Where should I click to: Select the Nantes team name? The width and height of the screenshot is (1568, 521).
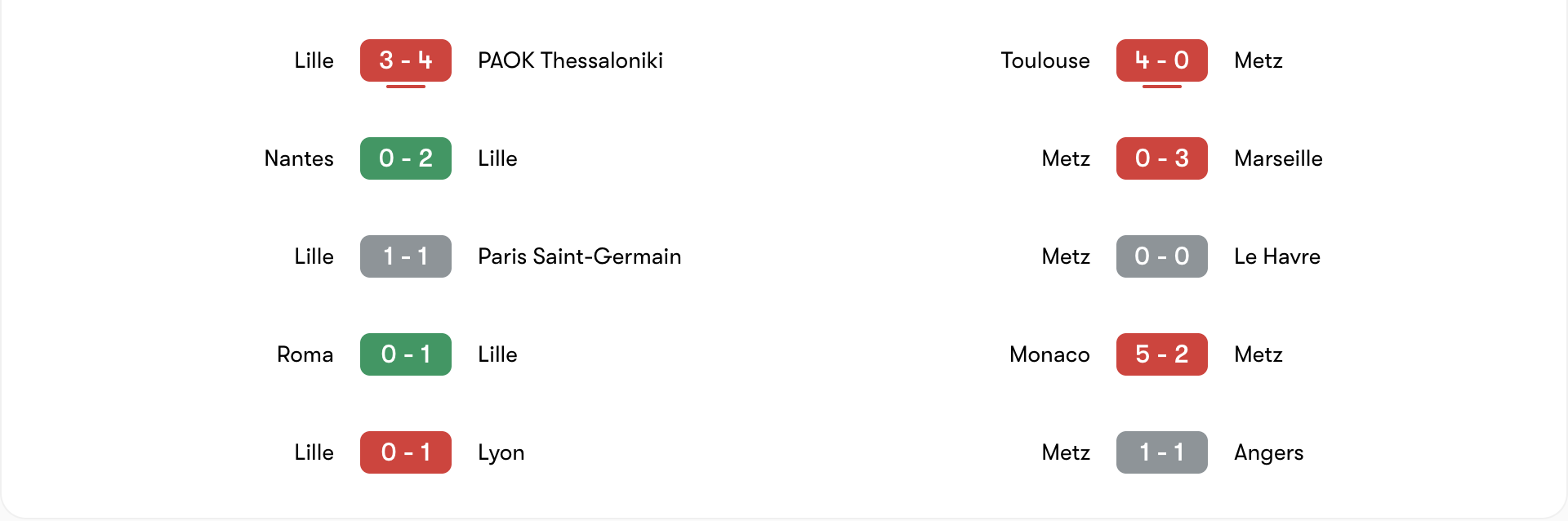(299, 158)
